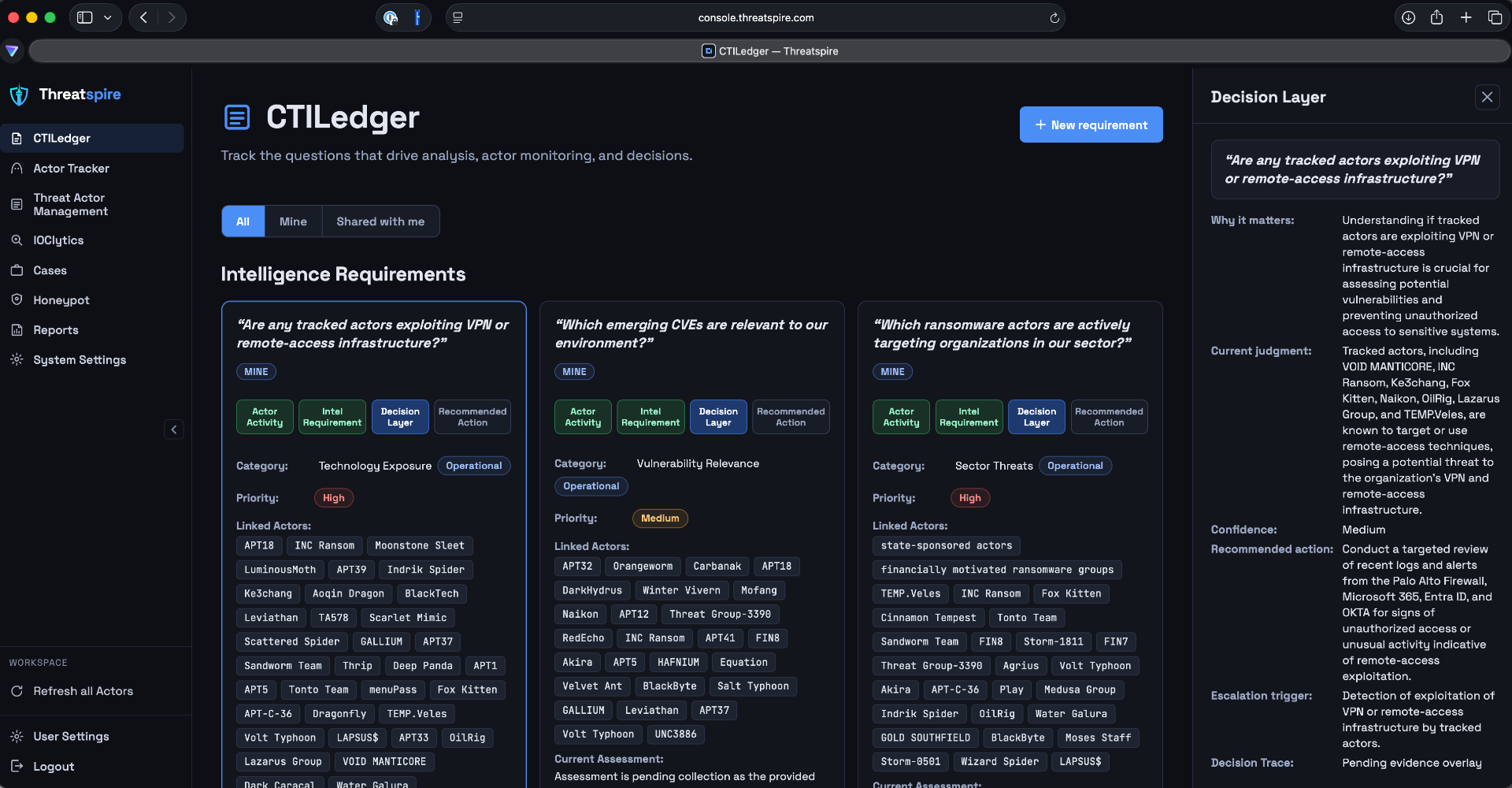Click UNC3886 actor tag

(676, 734)
